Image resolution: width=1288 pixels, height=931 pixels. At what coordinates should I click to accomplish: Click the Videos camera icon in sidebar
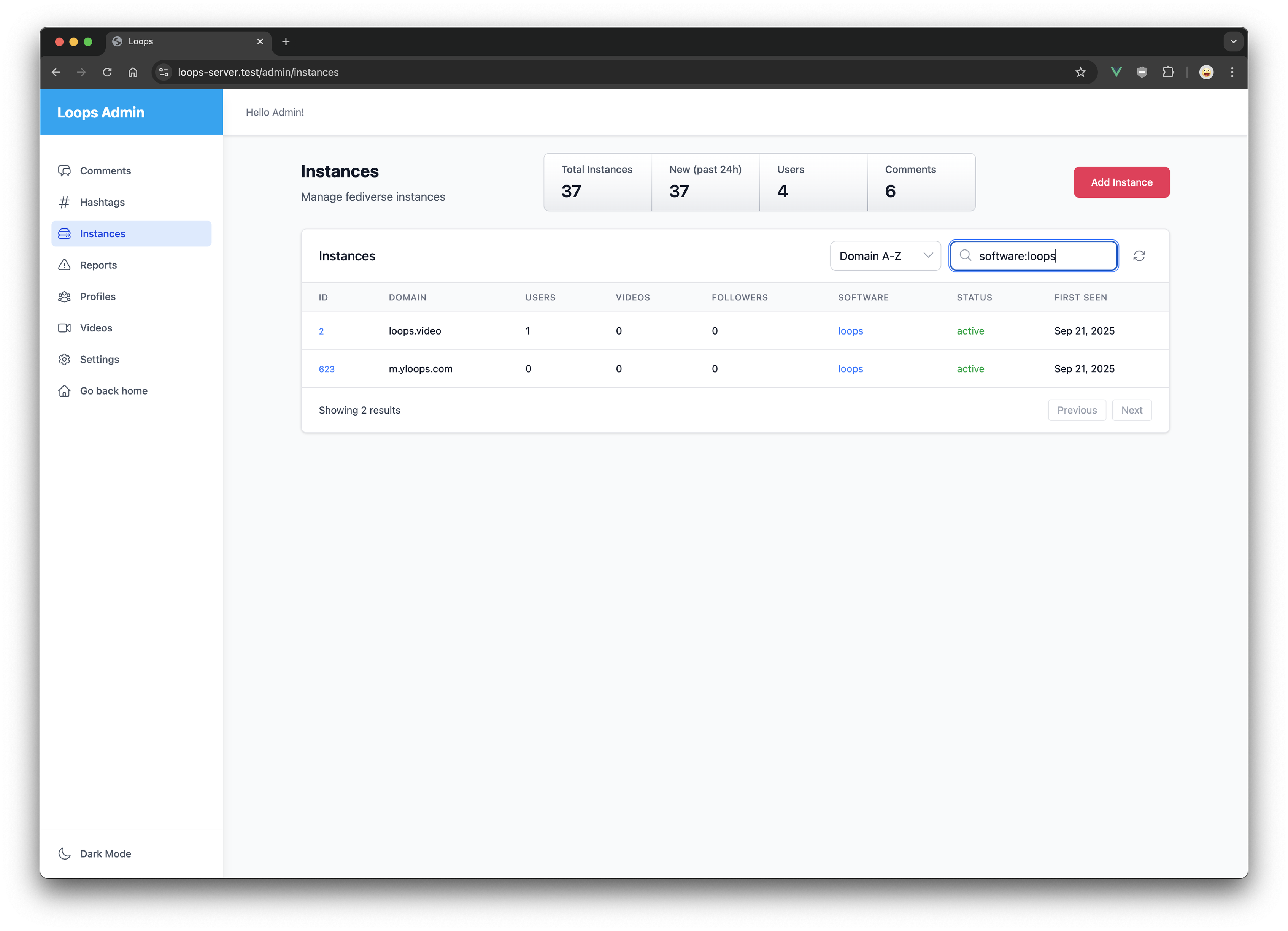click(x=64, y=328)
